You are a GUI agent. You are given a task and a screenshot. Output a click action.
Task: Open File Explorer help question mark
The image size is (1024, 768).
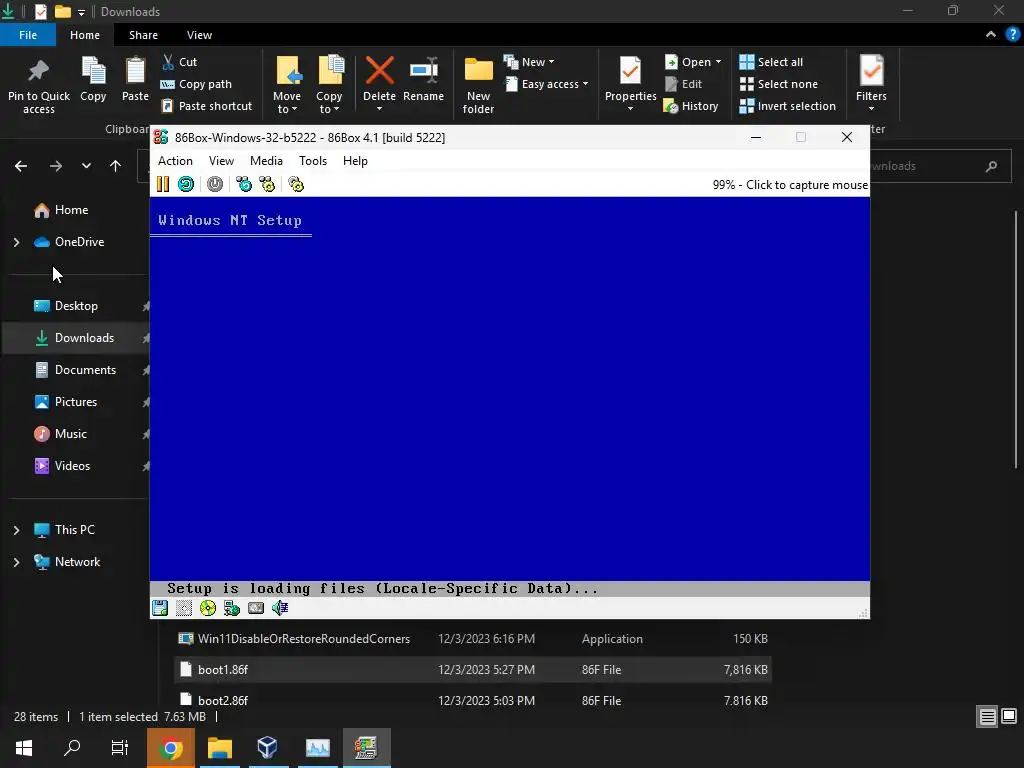(x=1013, y=35)
